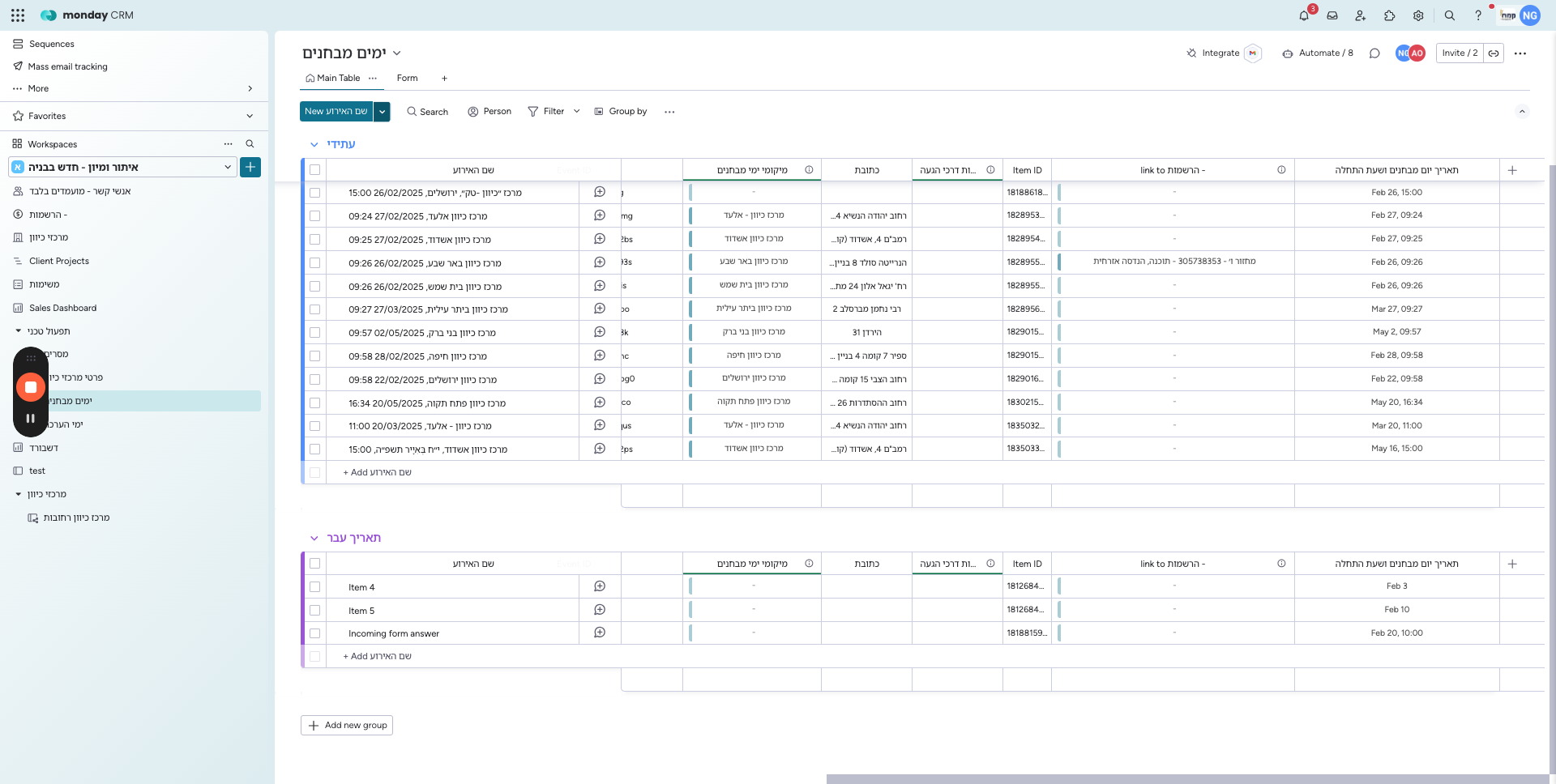Open the help question mark icon
The image size is (1556, 784).
(1478, 15)
